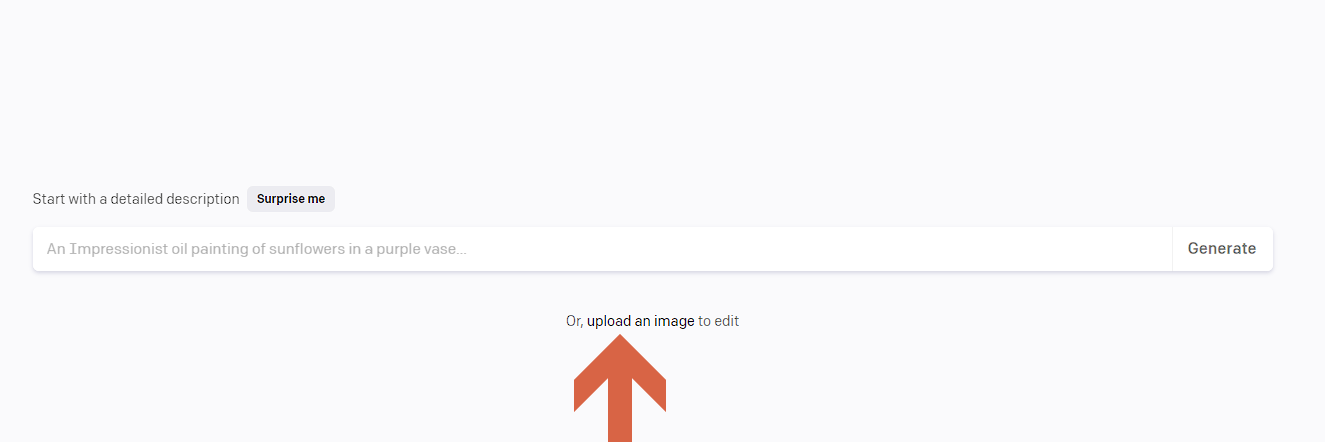
Task: Click the blank area above the description label
Action: click(x=662, y=90)
